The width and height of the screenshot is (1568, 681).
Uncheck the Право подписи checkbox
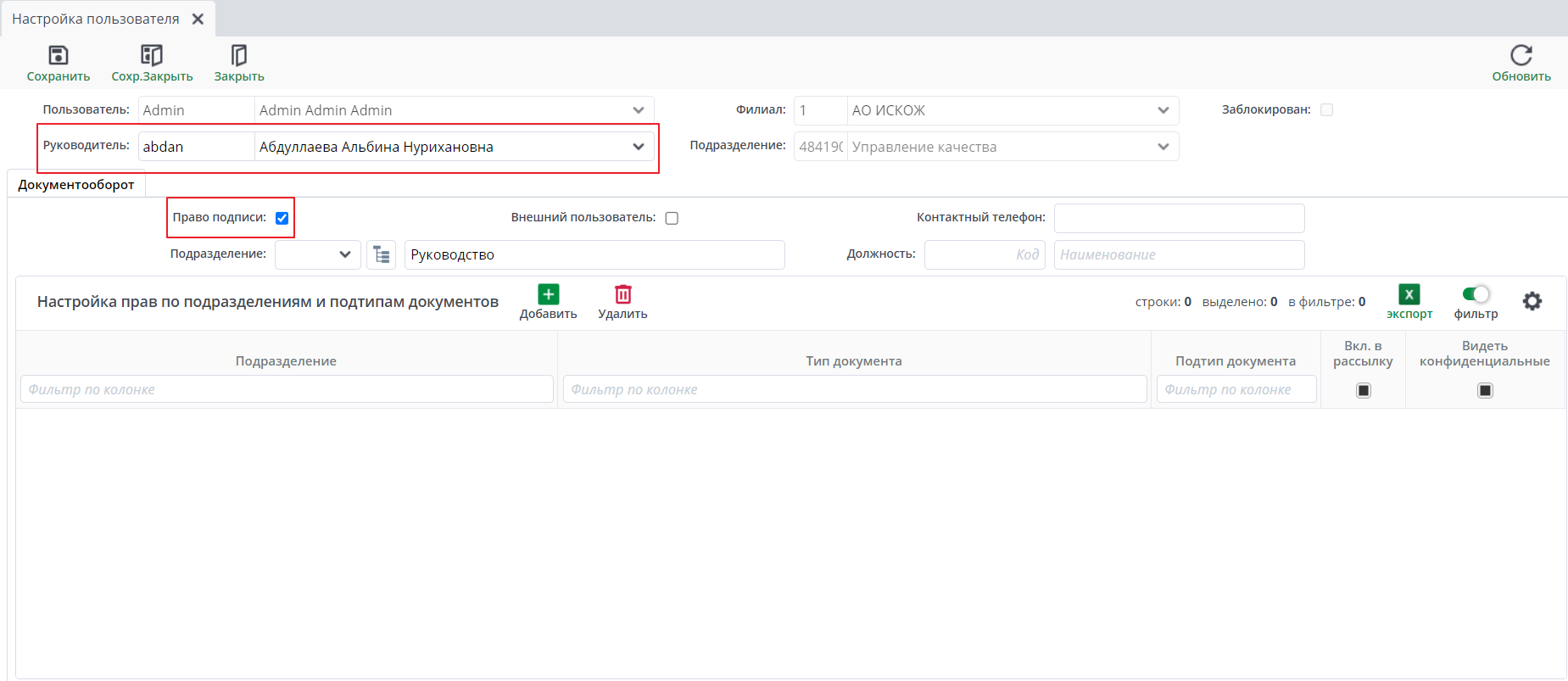tap(282, 218)
